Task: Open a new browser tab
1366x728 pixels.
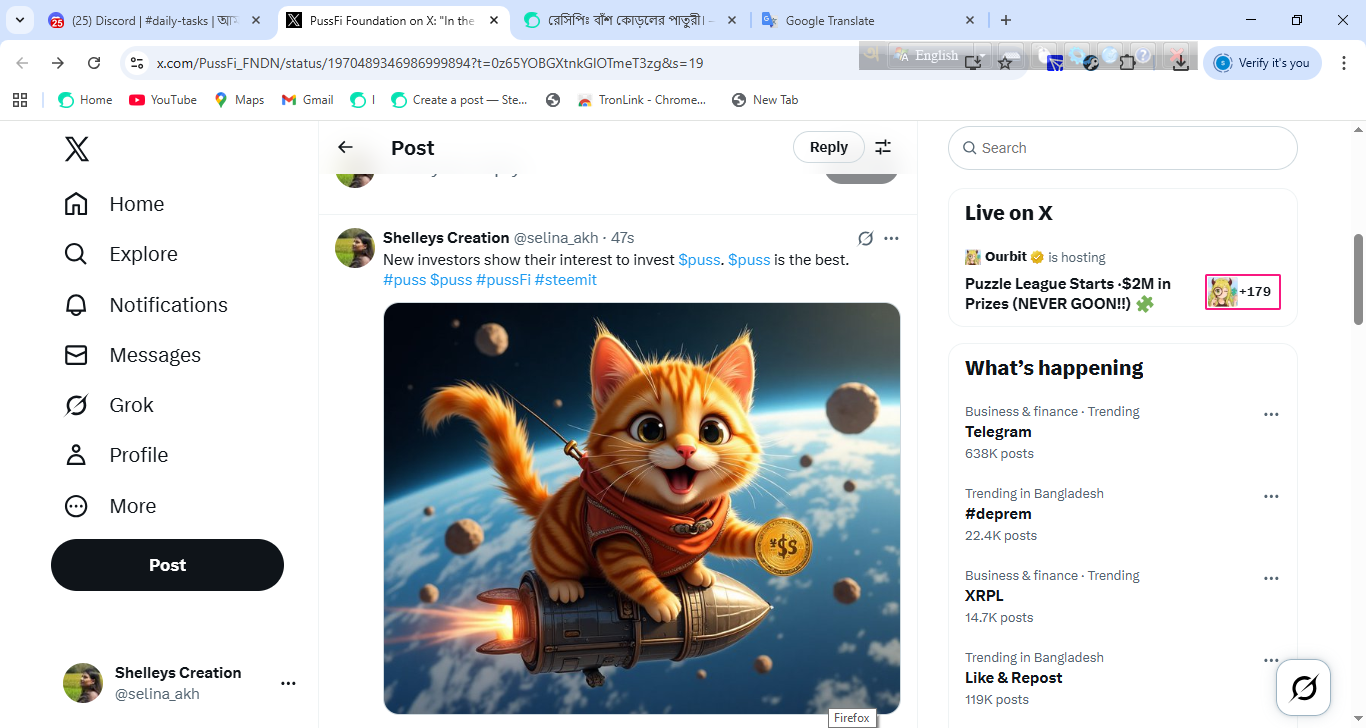Action: (1006, 20)
